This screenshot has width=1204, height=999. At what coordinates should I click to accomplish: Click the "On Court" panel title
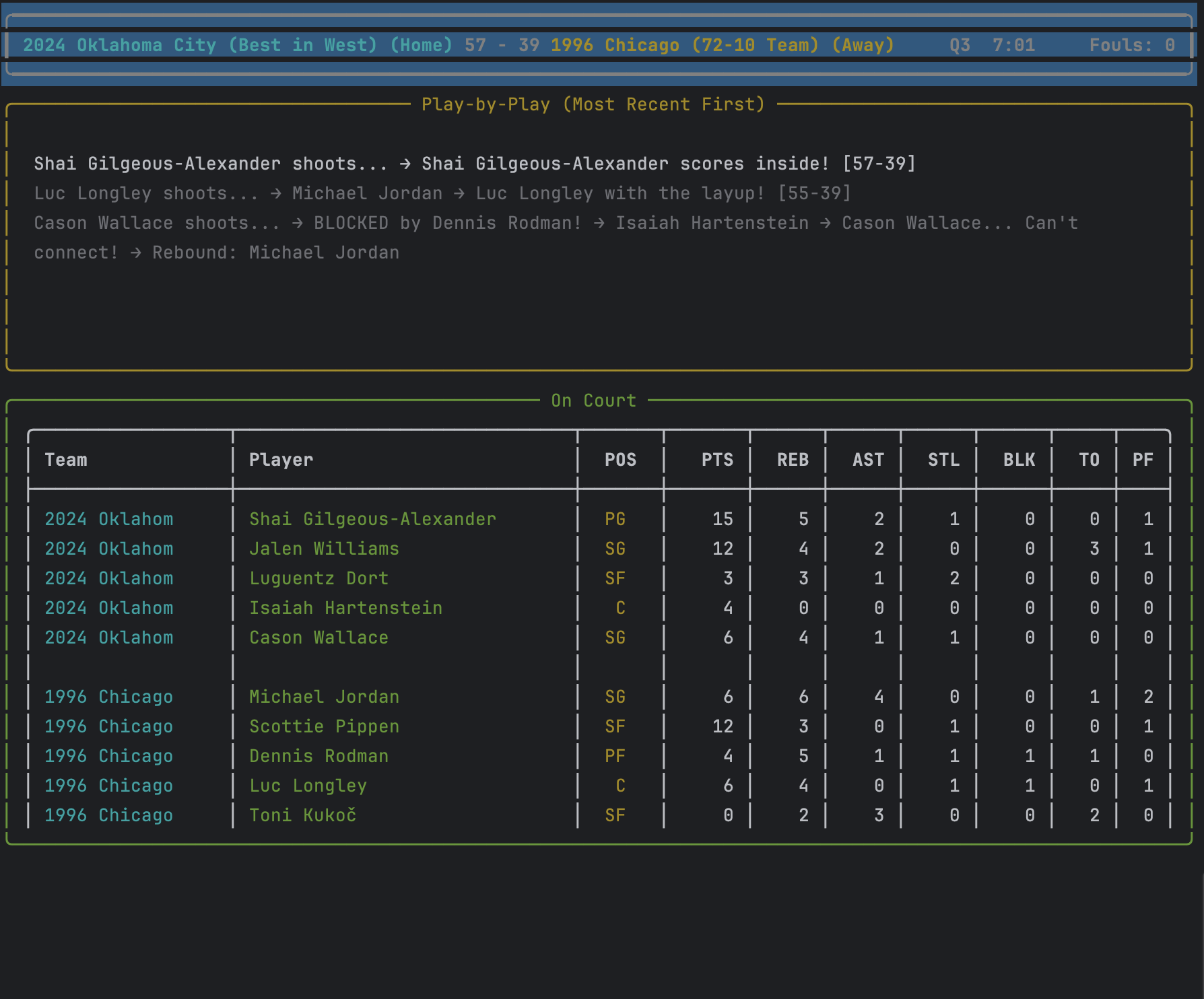[x=593, y=401]
